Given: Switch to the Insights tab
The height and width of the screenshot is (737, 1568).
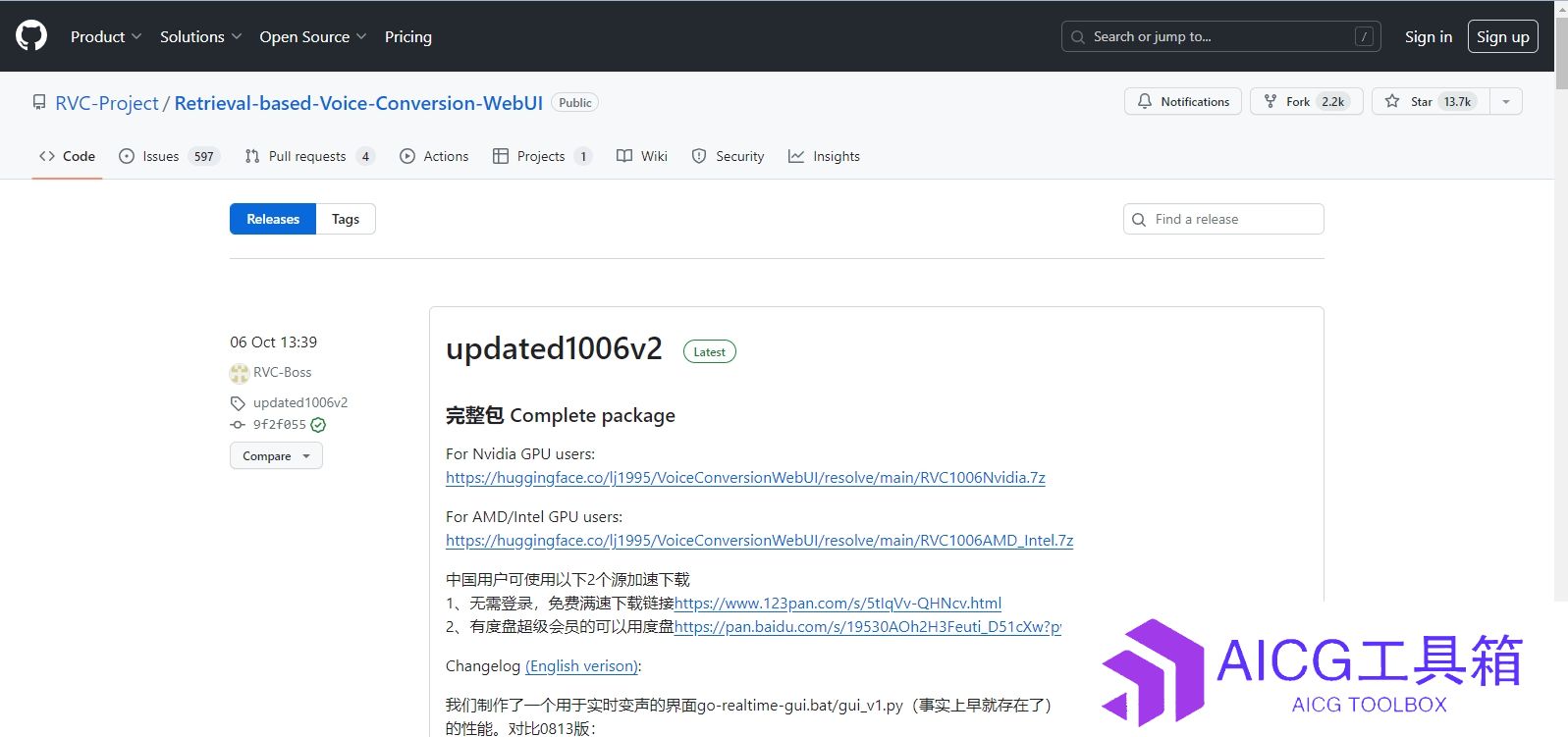Looking at the screenshot, I should point(824,156).
